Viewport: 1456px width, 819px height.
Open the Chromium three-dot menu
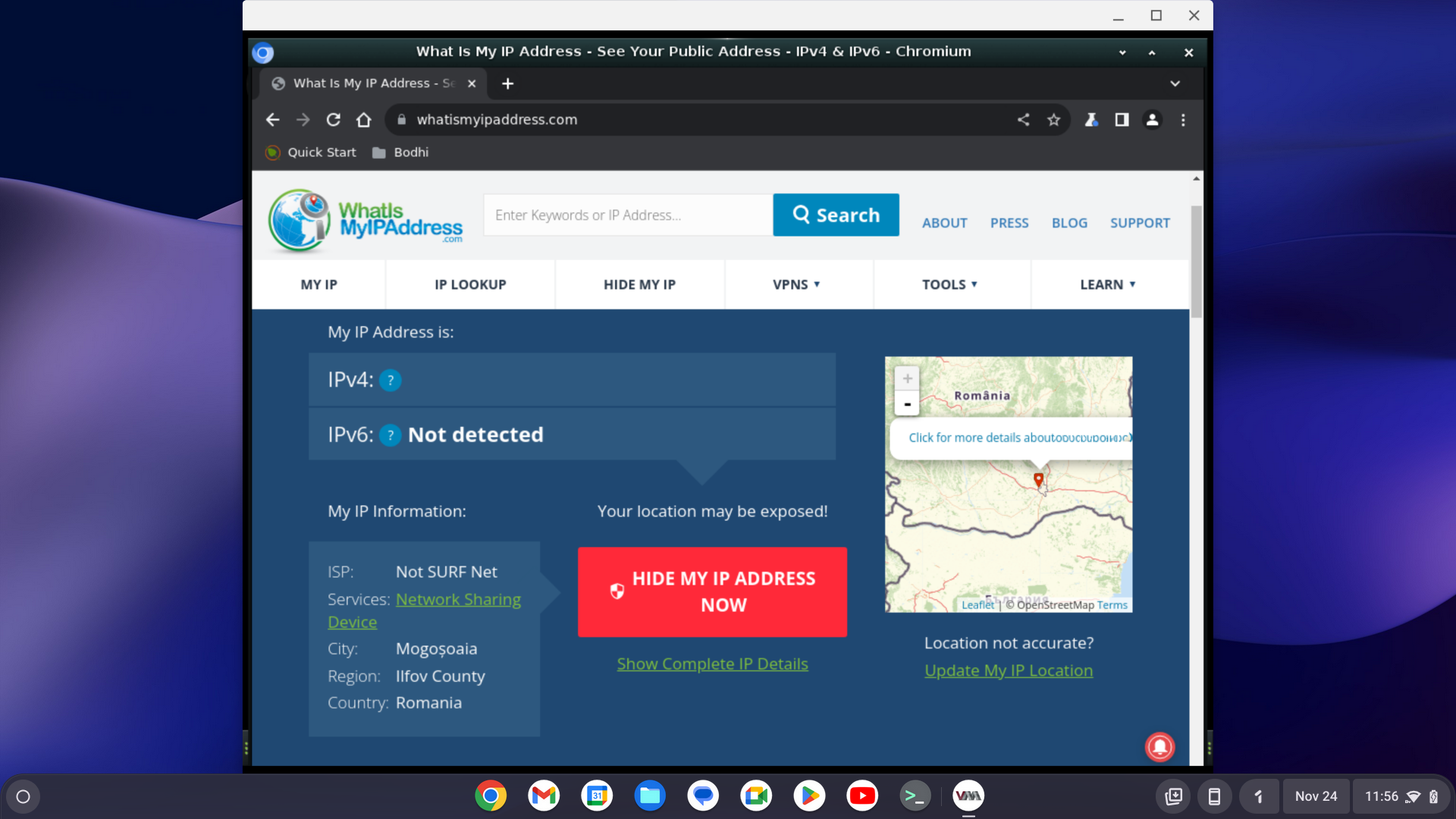pyautogui.click(x=1183, y=120)
